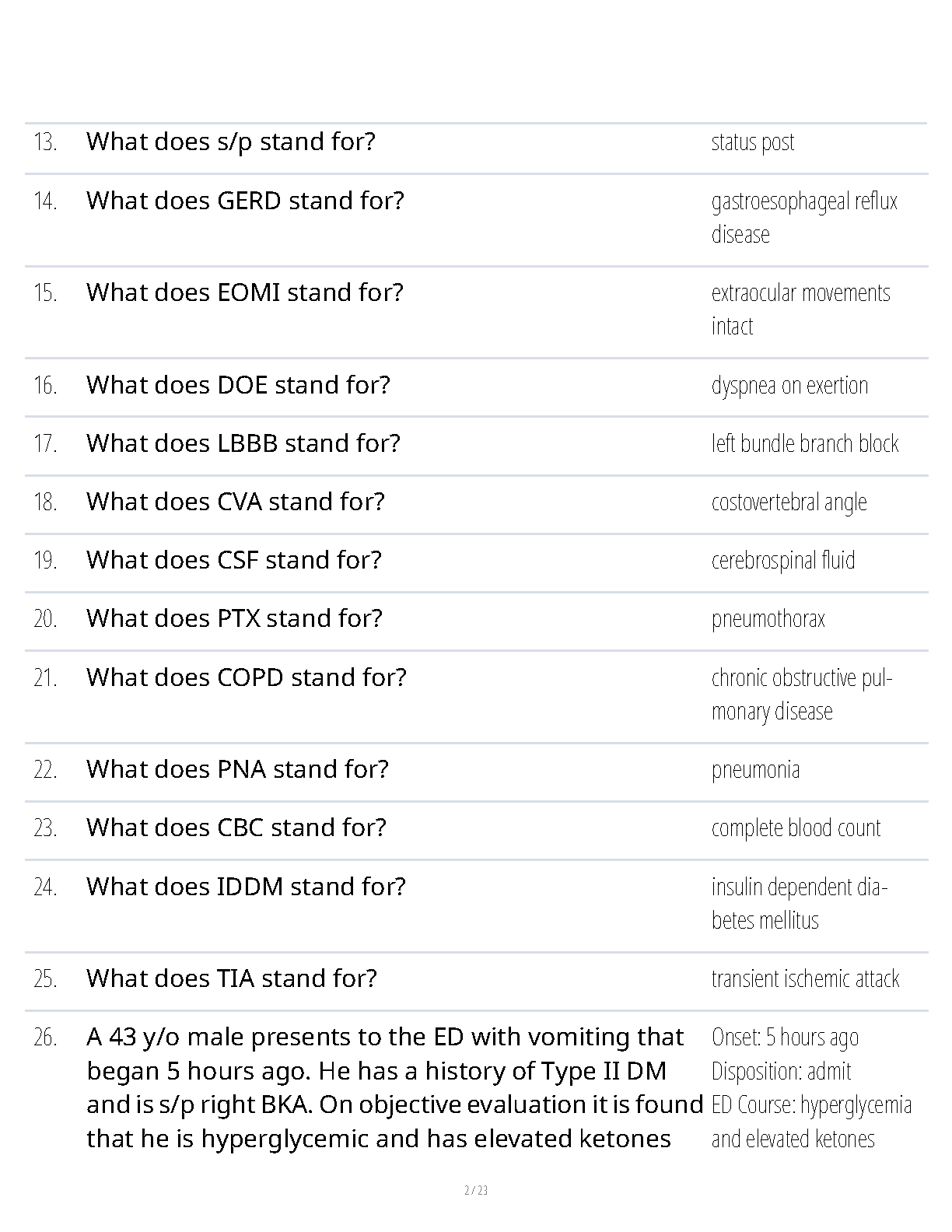Screen dimensions: 952x1232
Task: Click the question 'What does s/p stand for?'
Action: [x=231, y=142]
